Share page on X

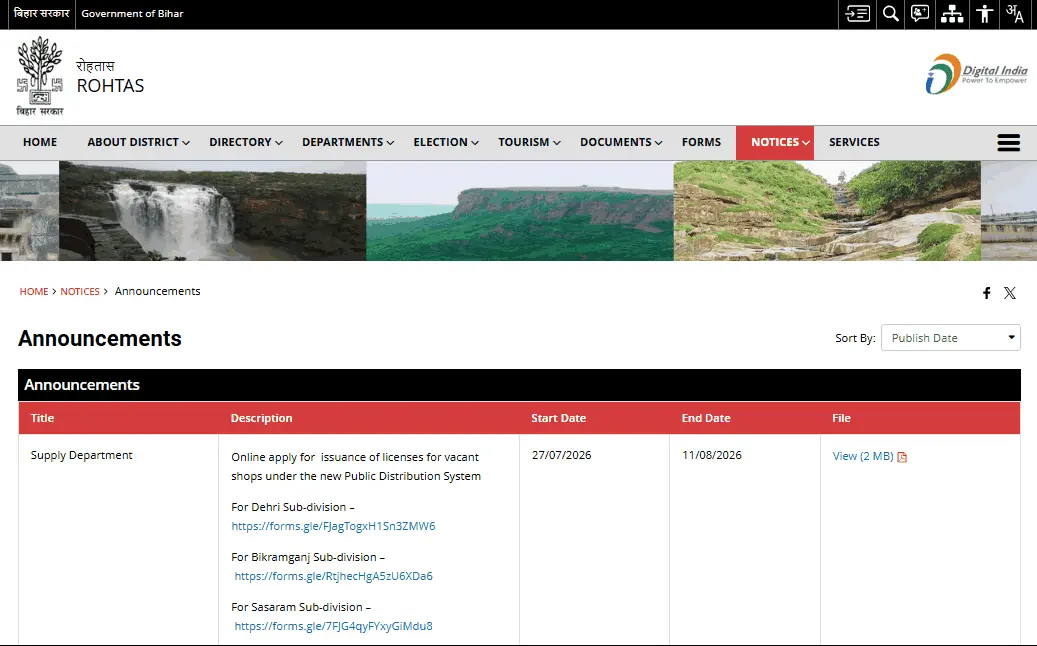coord(1010,293)
